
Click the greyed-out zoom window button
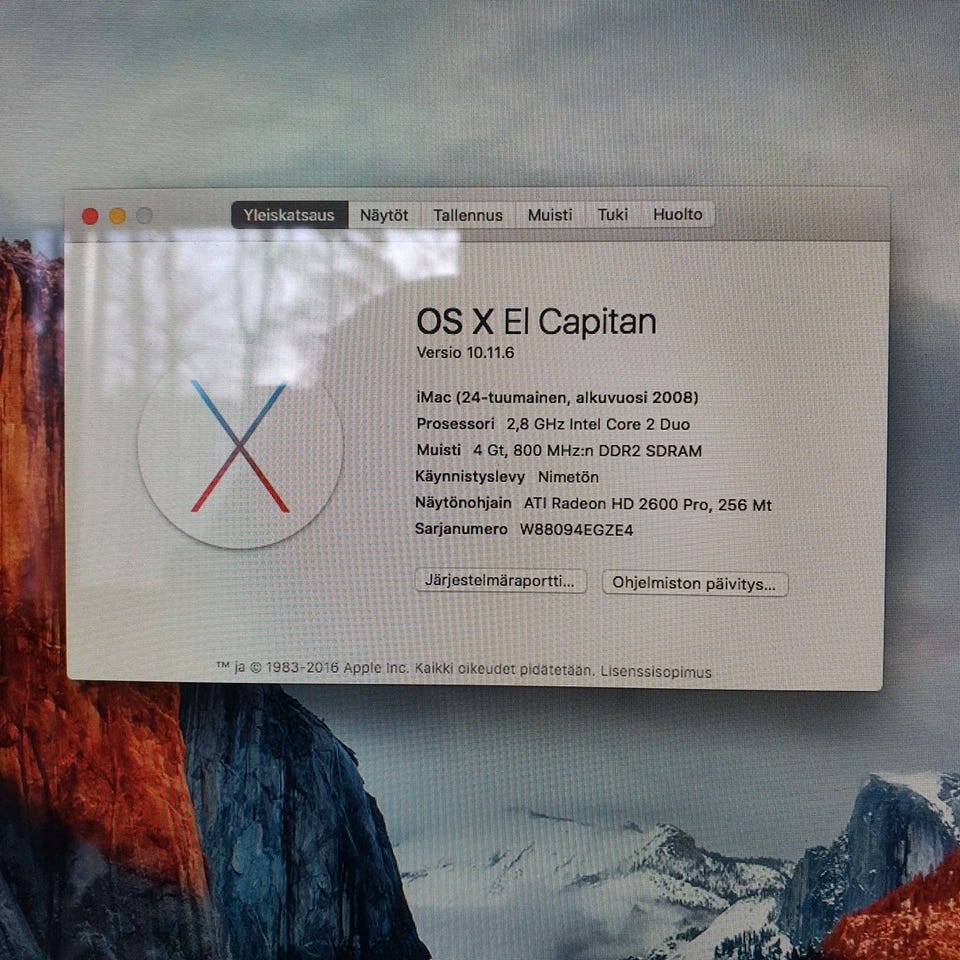click(x=144, y=216)
